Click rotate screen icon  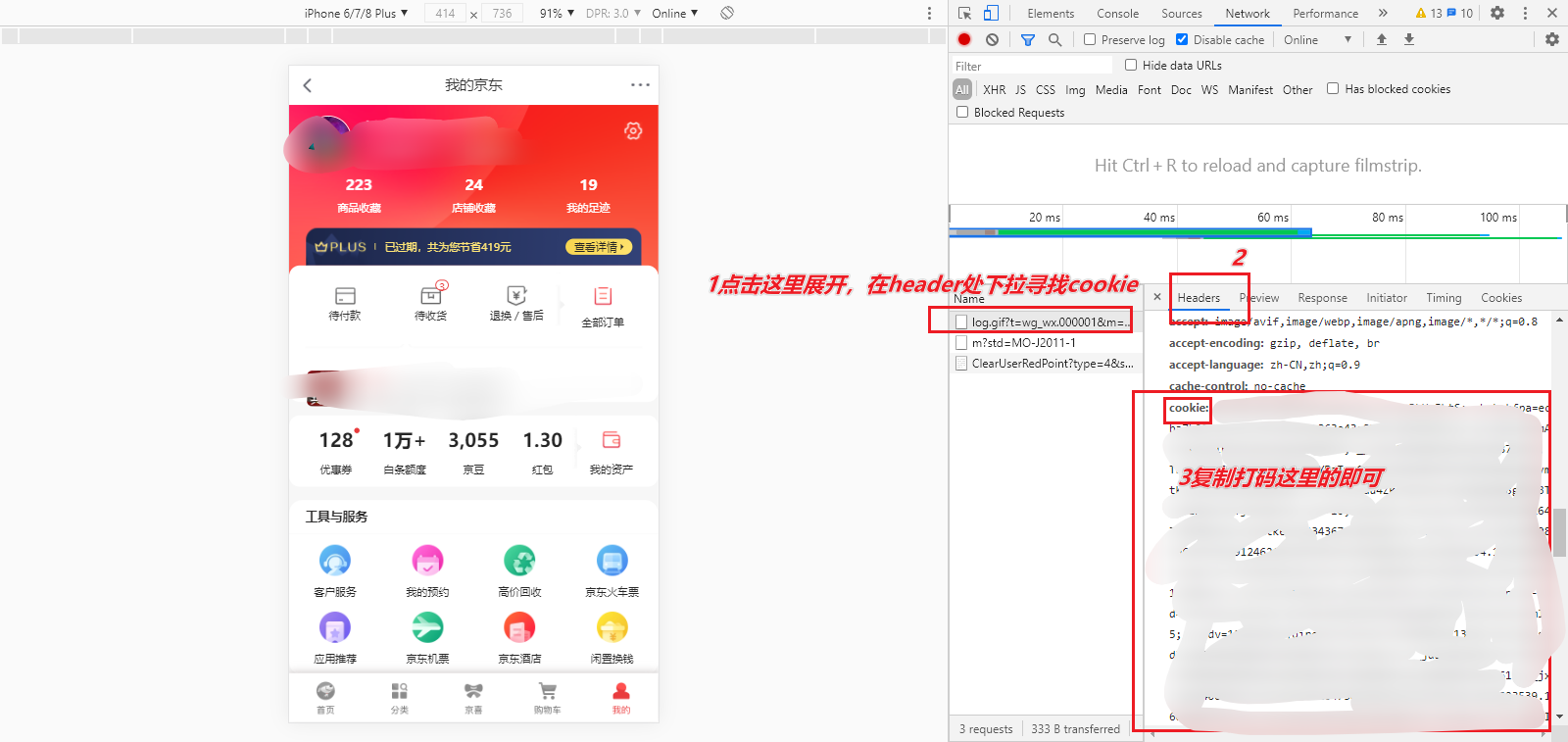(x=726, y=13)
